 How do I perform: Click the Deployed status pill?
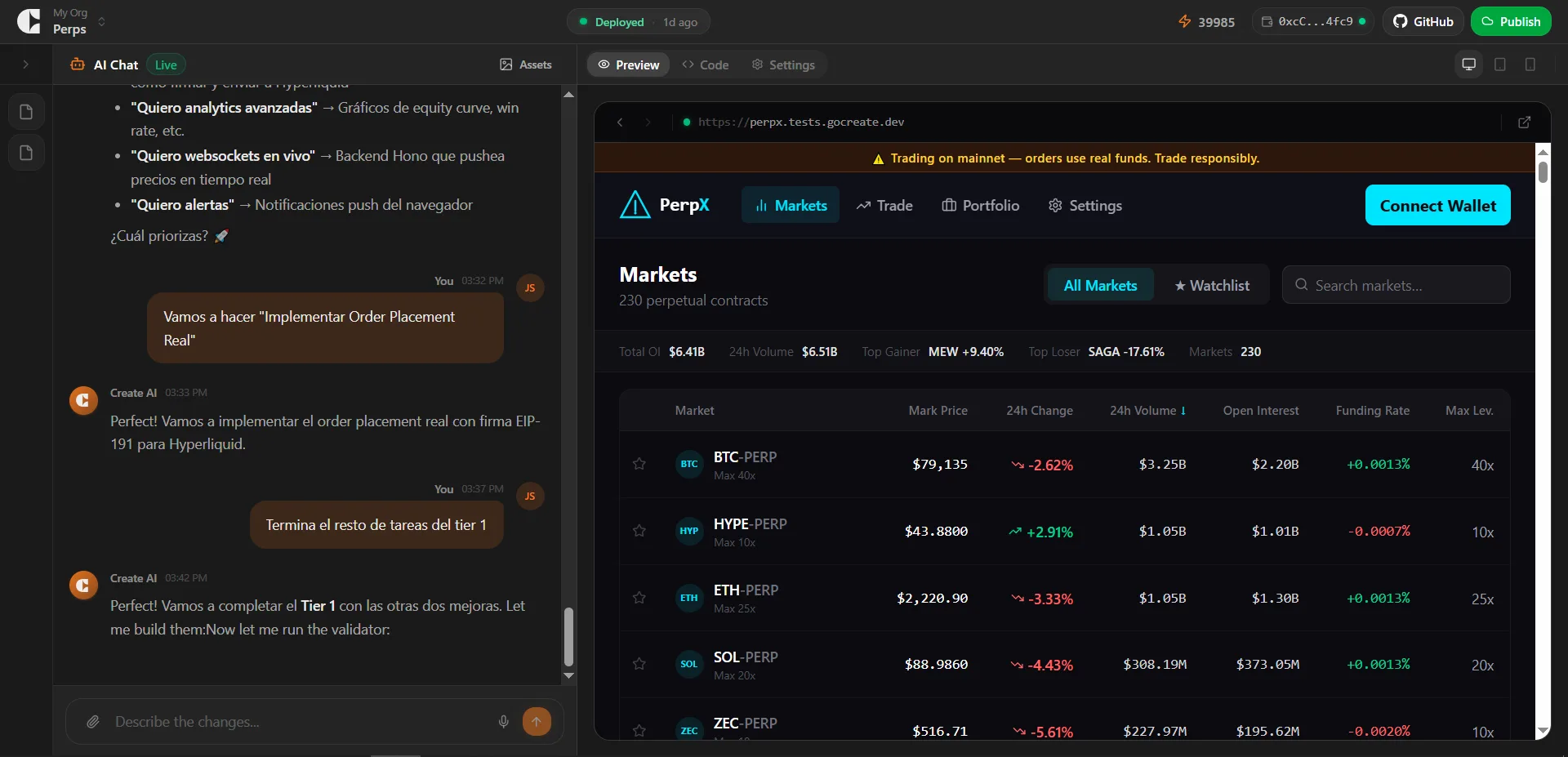point(638,22)
